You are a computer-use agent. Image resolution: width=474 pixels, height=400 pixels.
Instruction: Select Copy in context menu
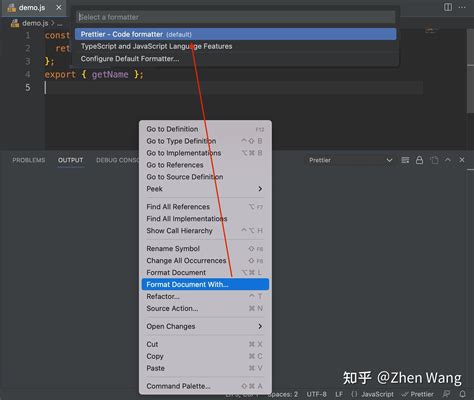point(205,356)
